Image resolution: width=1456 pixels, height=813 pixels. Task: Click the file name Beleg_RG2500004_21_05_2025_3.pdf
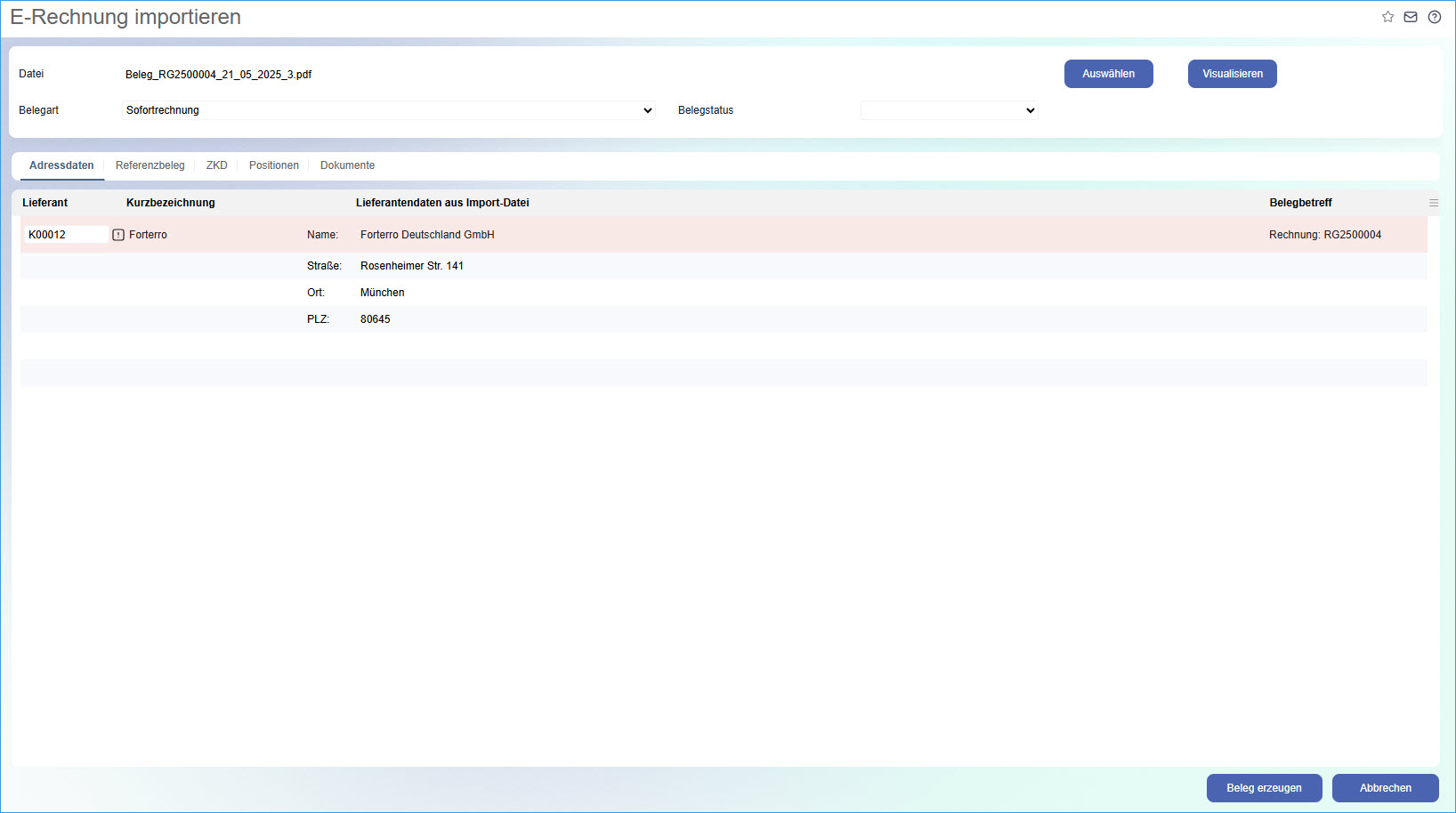tap(219, 75)
